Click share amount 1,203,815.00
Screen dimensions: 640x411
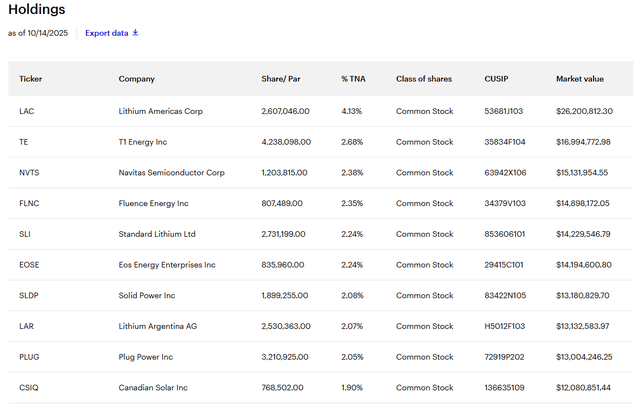tap(284, 173)
